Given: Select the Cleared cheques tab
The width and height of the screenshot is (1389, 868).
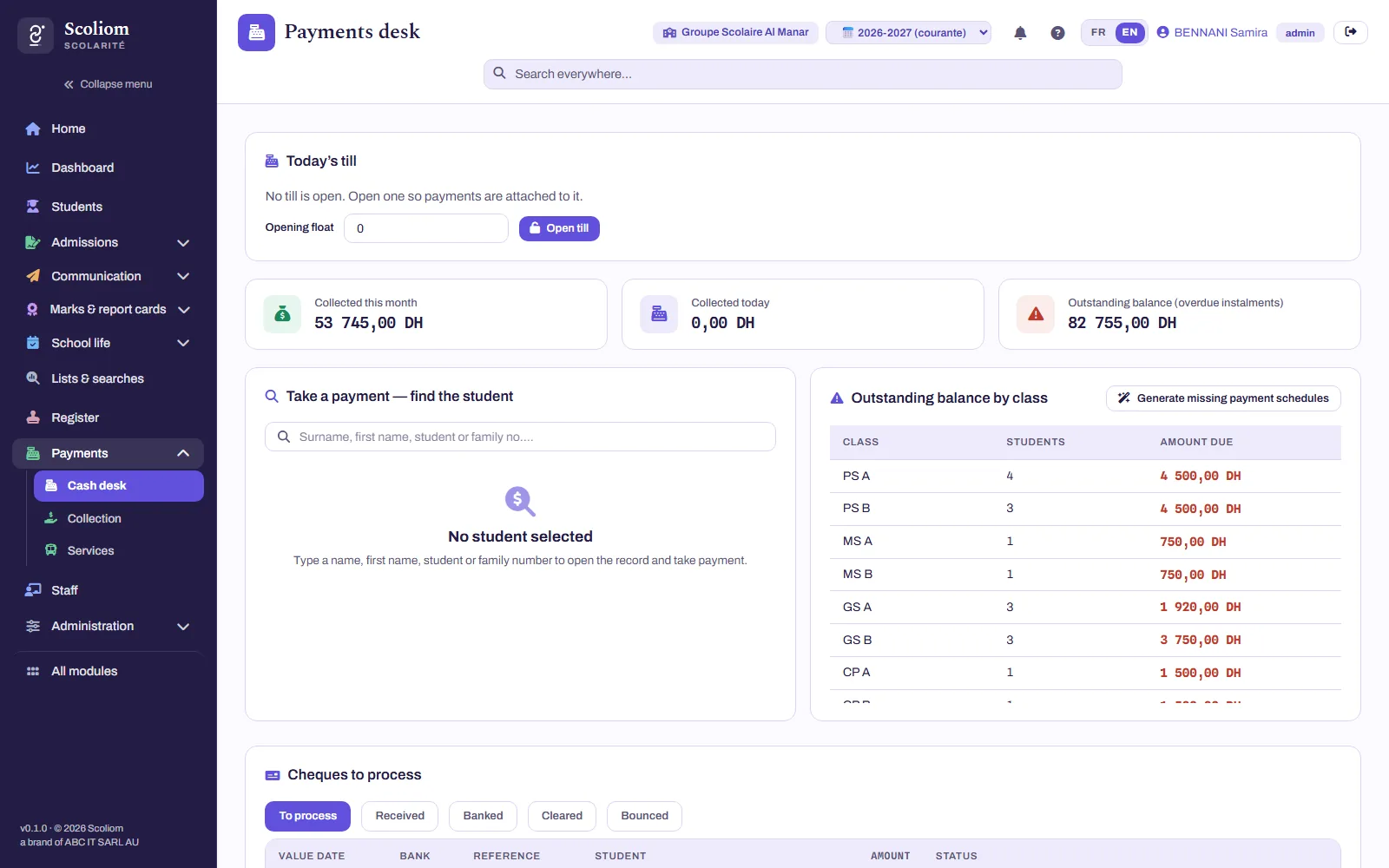Looking at the screenshot, I should point(562,816).
